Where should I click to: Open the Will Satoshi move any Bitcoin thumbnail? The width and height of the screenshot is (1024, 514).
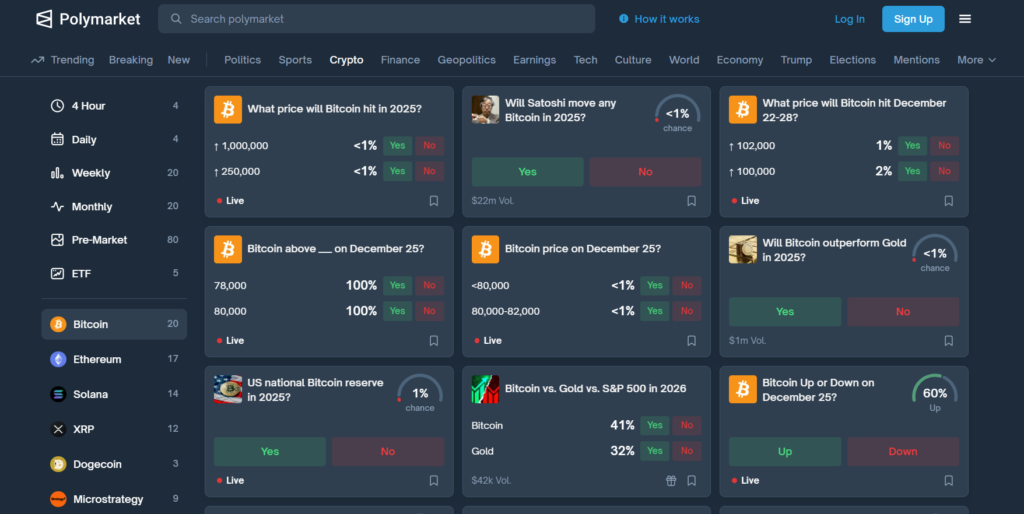pyautogui.click(x=485, y=110)
